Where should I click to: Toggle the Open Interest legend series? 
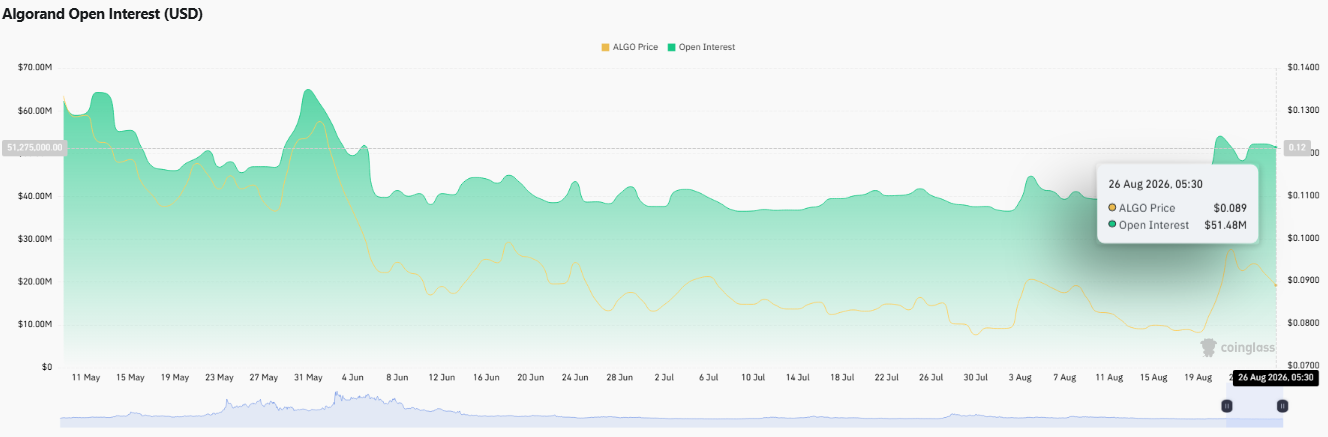pyautogui.click(x=701, y=47)
